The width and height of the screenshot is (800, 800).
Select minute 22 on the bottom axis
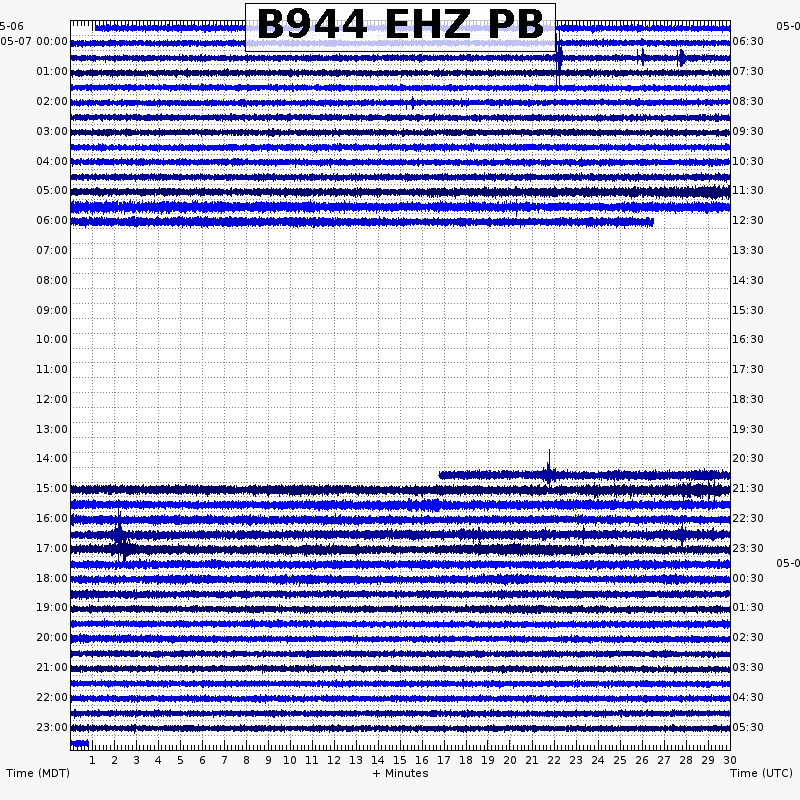pos(554,760)
